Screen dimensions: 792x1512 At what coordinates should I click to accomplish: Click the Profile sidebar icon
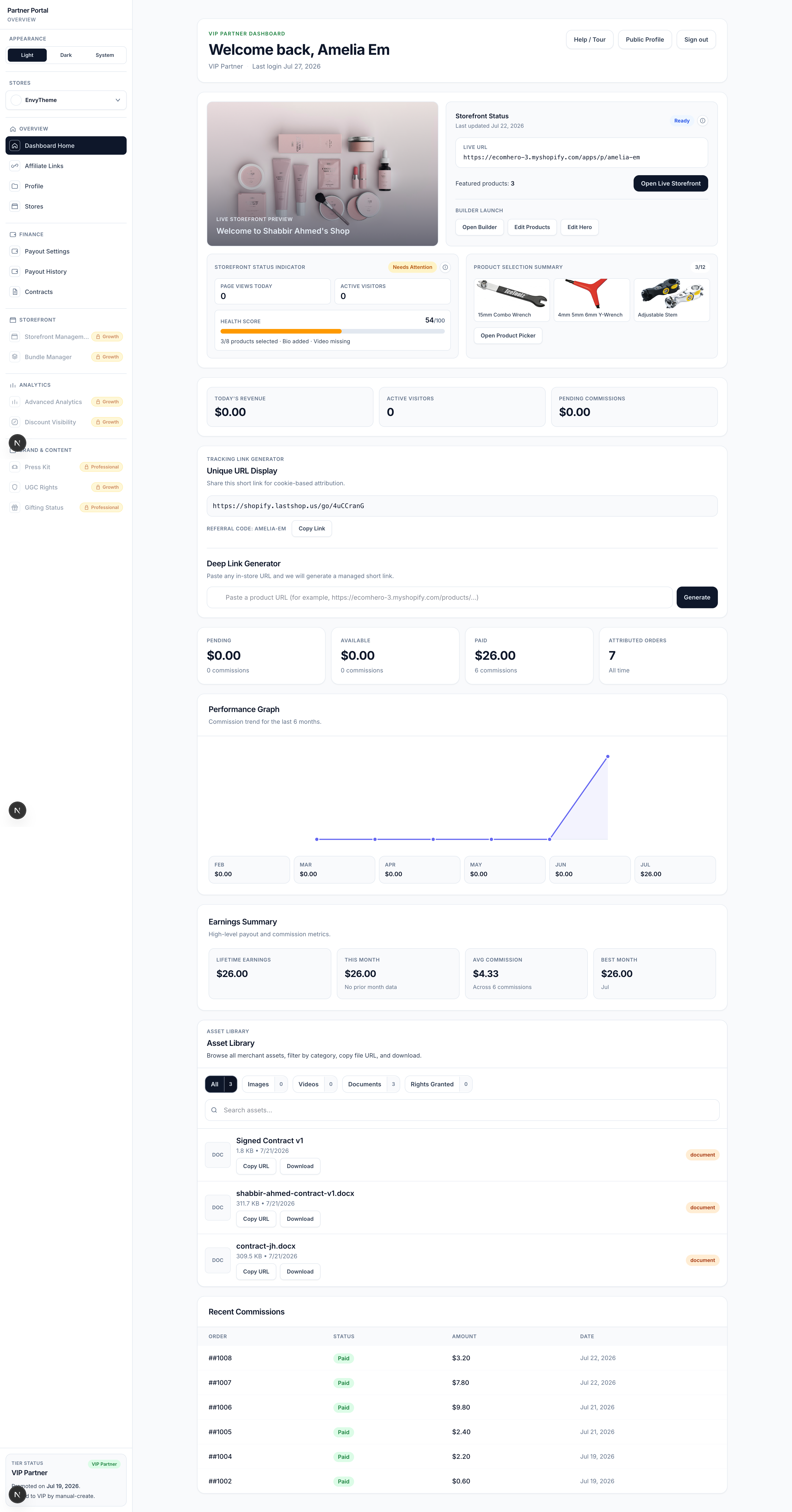tap(15, 186)
